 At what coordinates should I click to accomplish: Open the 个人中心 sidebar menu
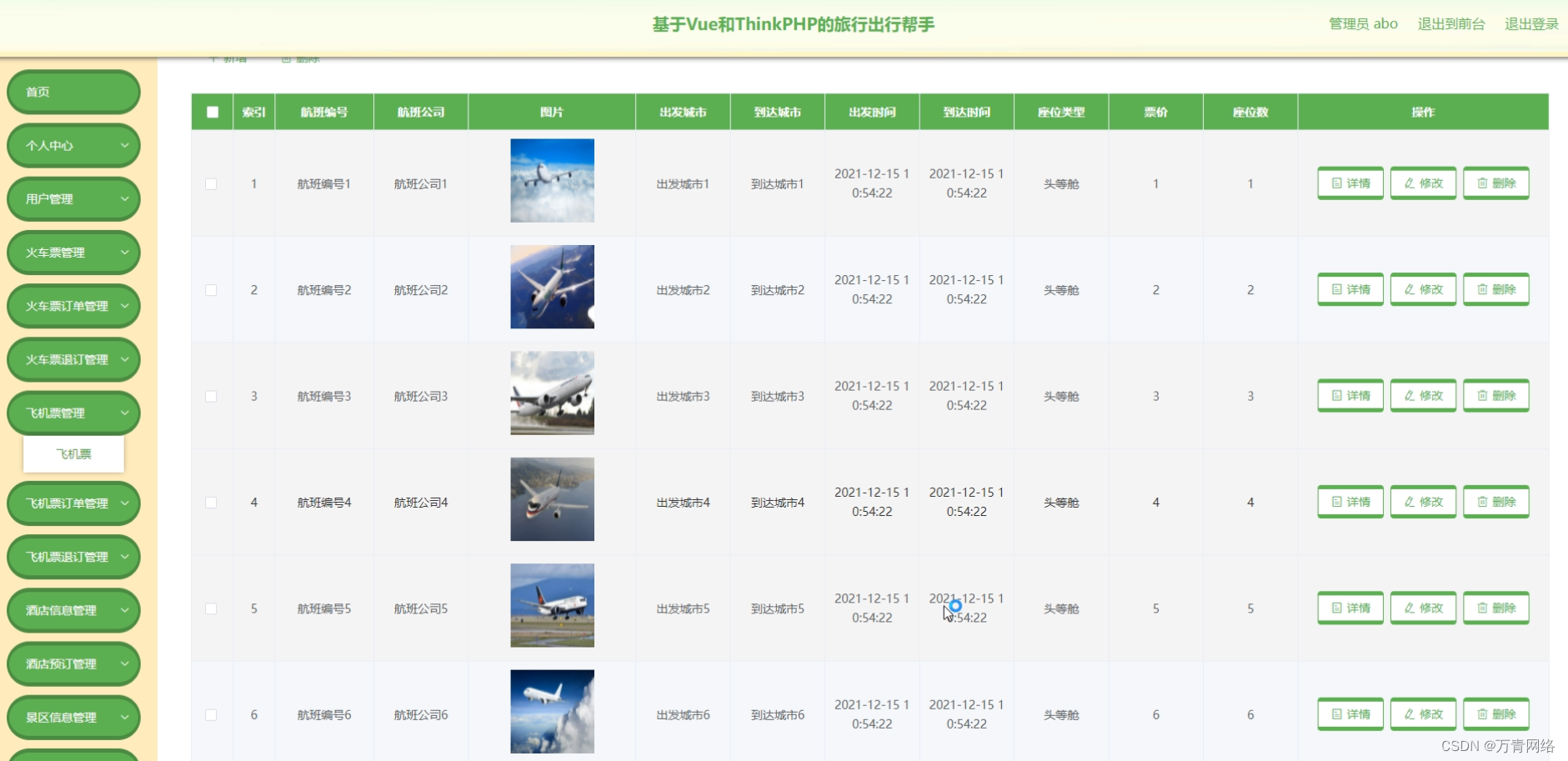tap(73, 145)
